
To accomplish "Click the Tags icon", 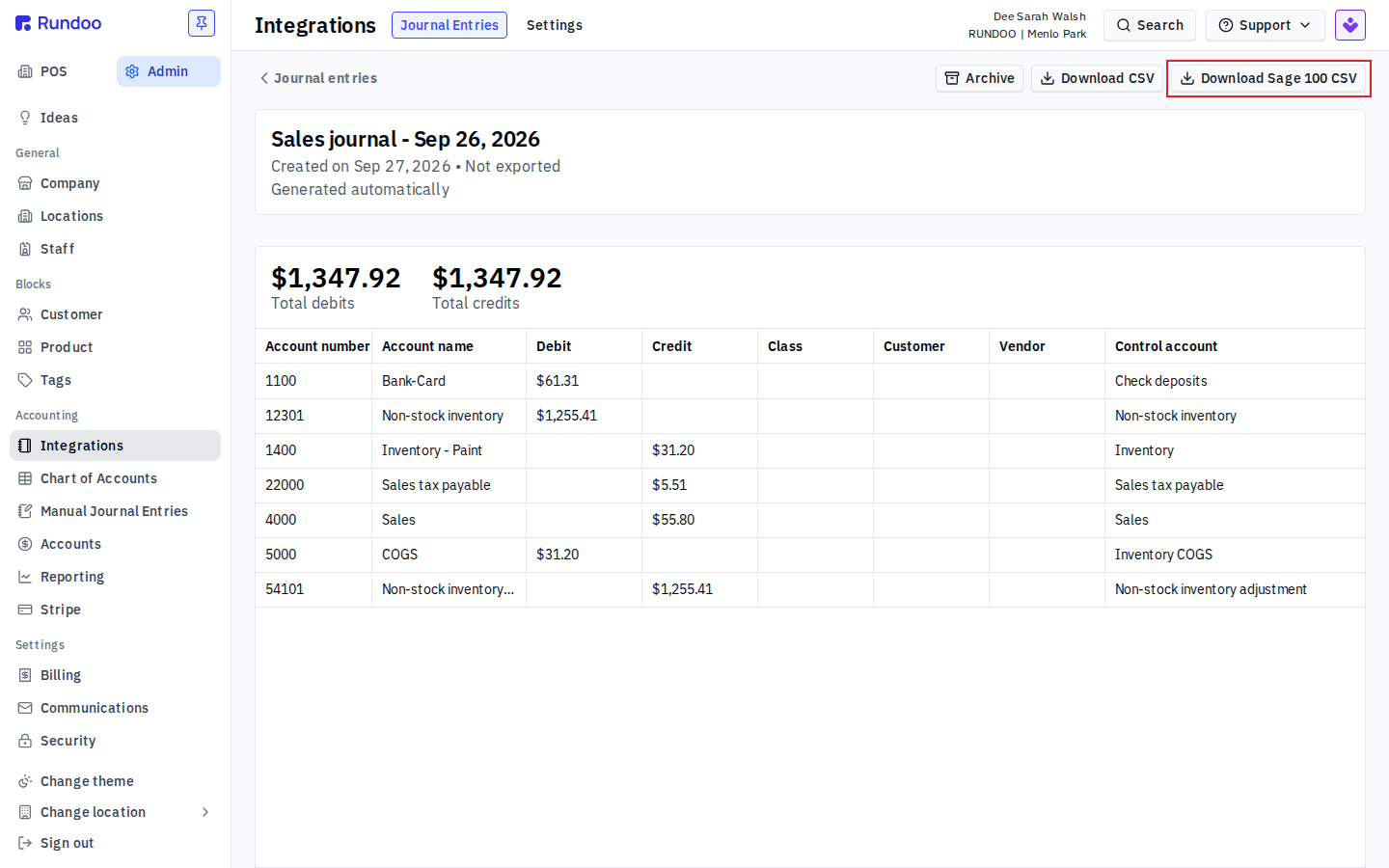I will pyautogui.click(x=25, y=380).
